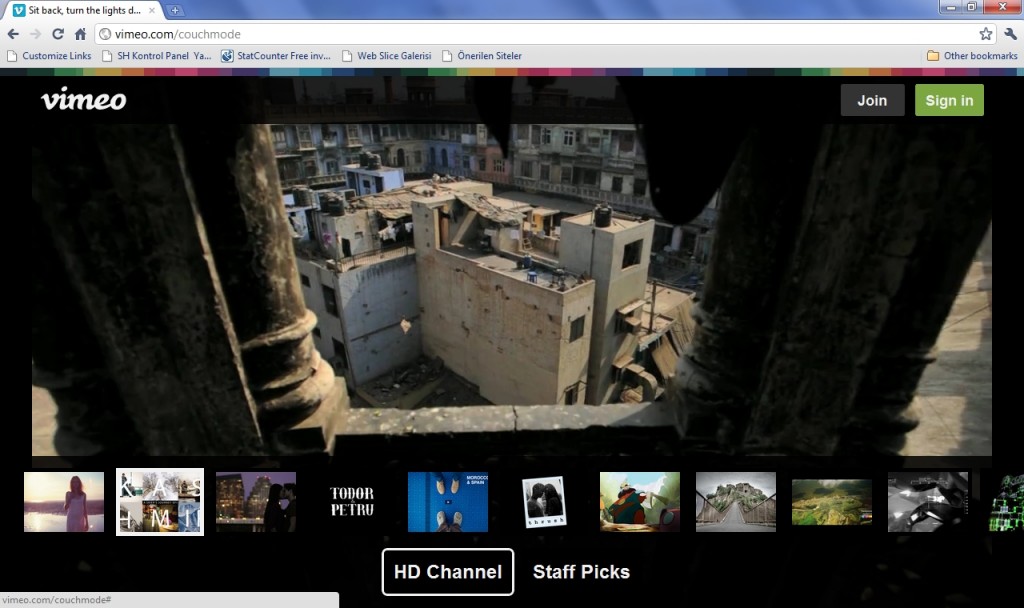Click the green Sign in button
This screenshot has width=1024, height=608.
949,100
